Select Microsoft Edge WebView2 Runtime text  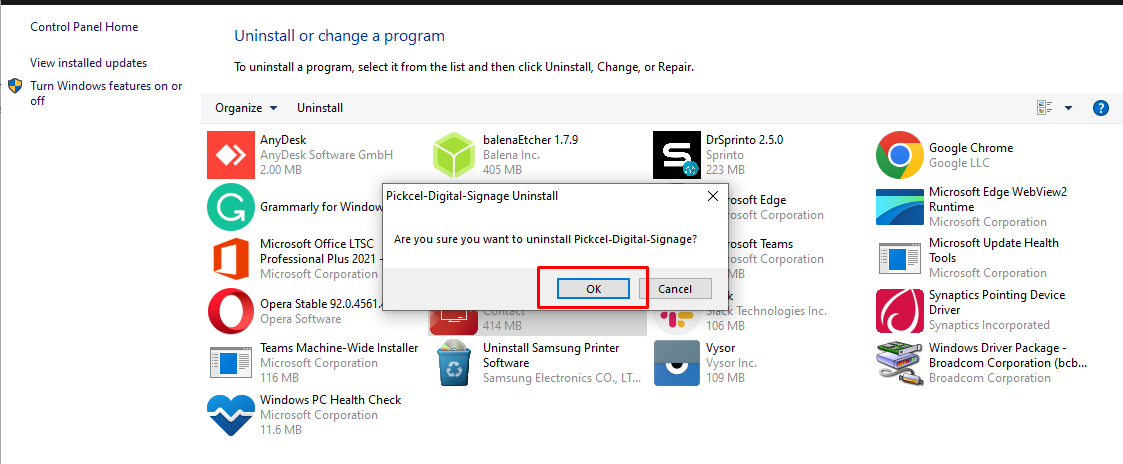998,199
